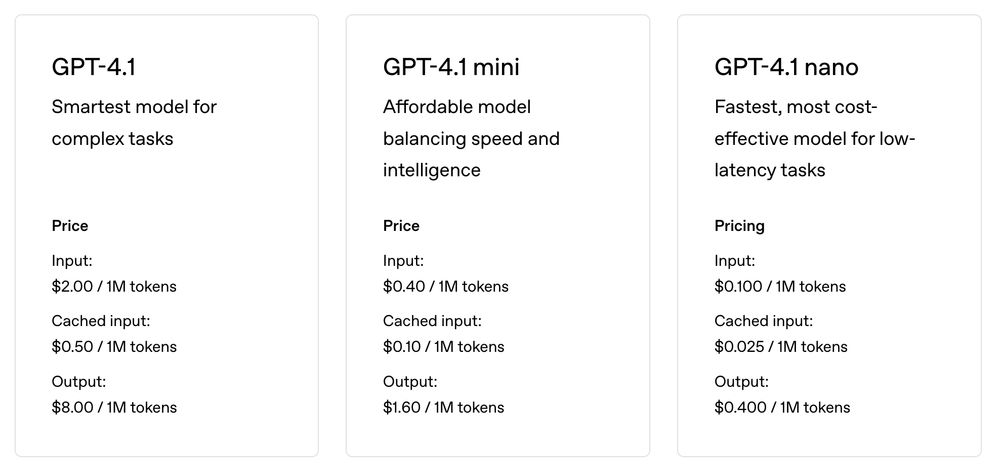The height and width of the screenshot is (473, 1000).
Task: Select the Price label in GPT-4.1 mini card
Action: (x=401, y=226)
